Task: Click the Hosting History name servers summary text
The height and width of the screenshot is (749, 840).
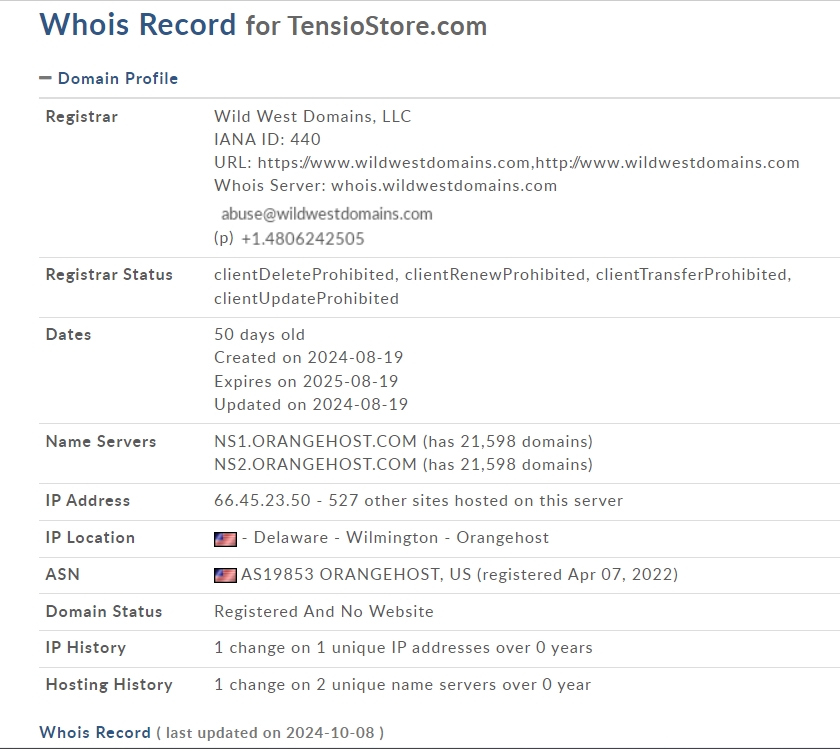Action: point(402,684)
